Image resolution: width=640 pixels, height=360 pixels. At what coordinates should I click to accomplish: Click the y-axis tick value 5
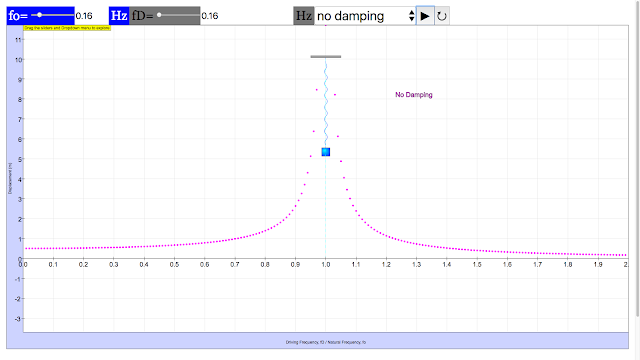pyautogui.click(x=20, y=159)
